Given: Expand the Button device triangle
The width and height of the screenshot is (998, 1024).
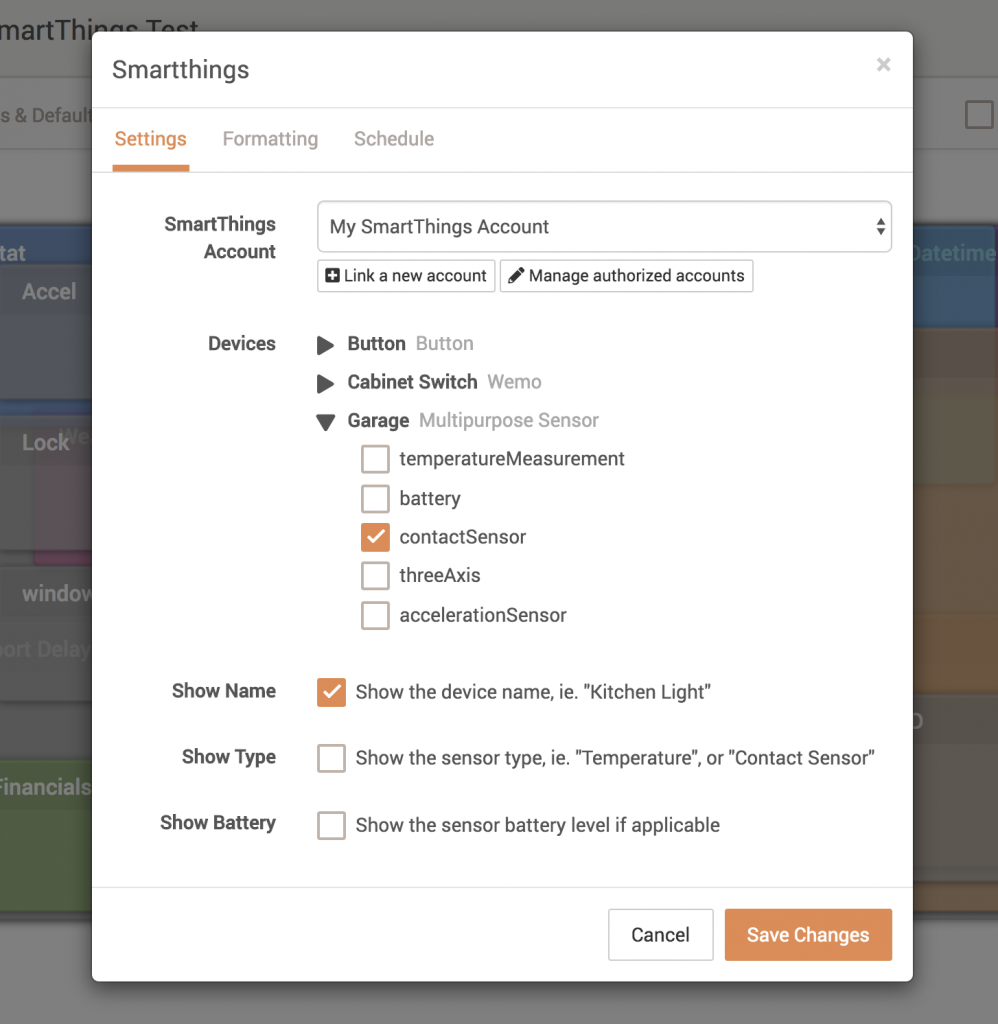Looking at the screenshot, I should click(325, 345).
